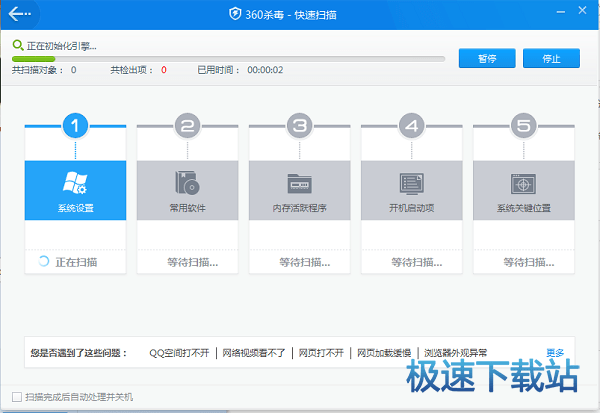
Task: Select the 系统关键位置 target icon
Action: (523, 184)
